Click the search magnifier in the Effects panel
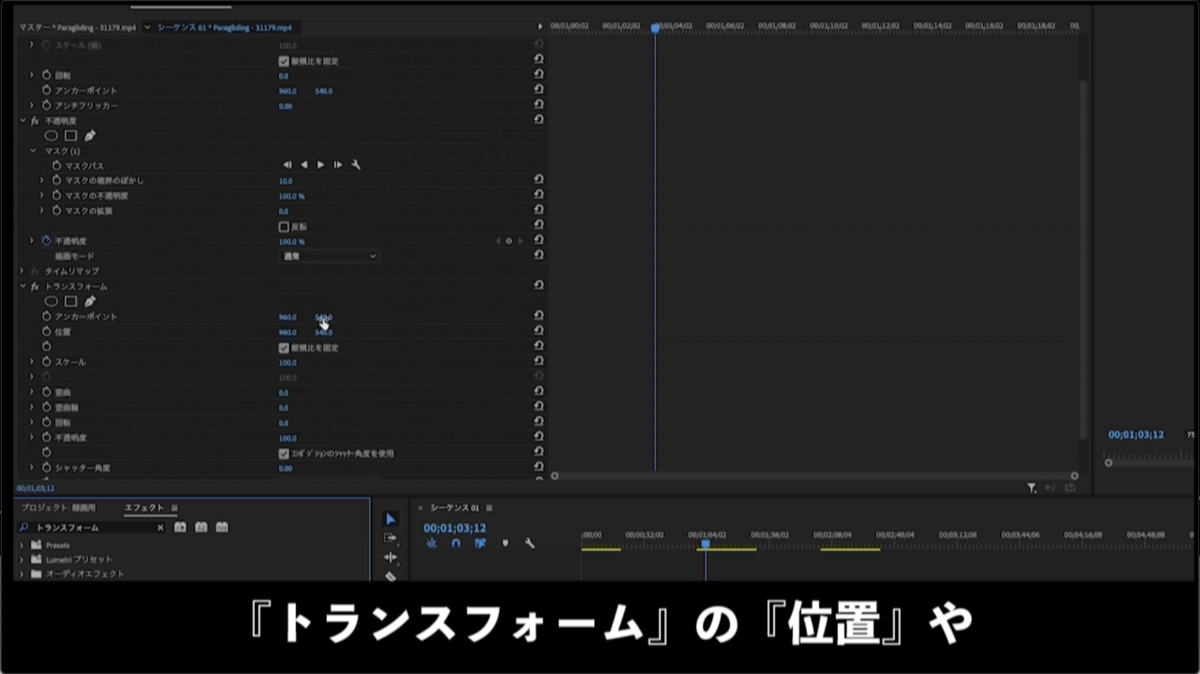The width and height of the screenshot is (1200, 674). tap(23, 526)
